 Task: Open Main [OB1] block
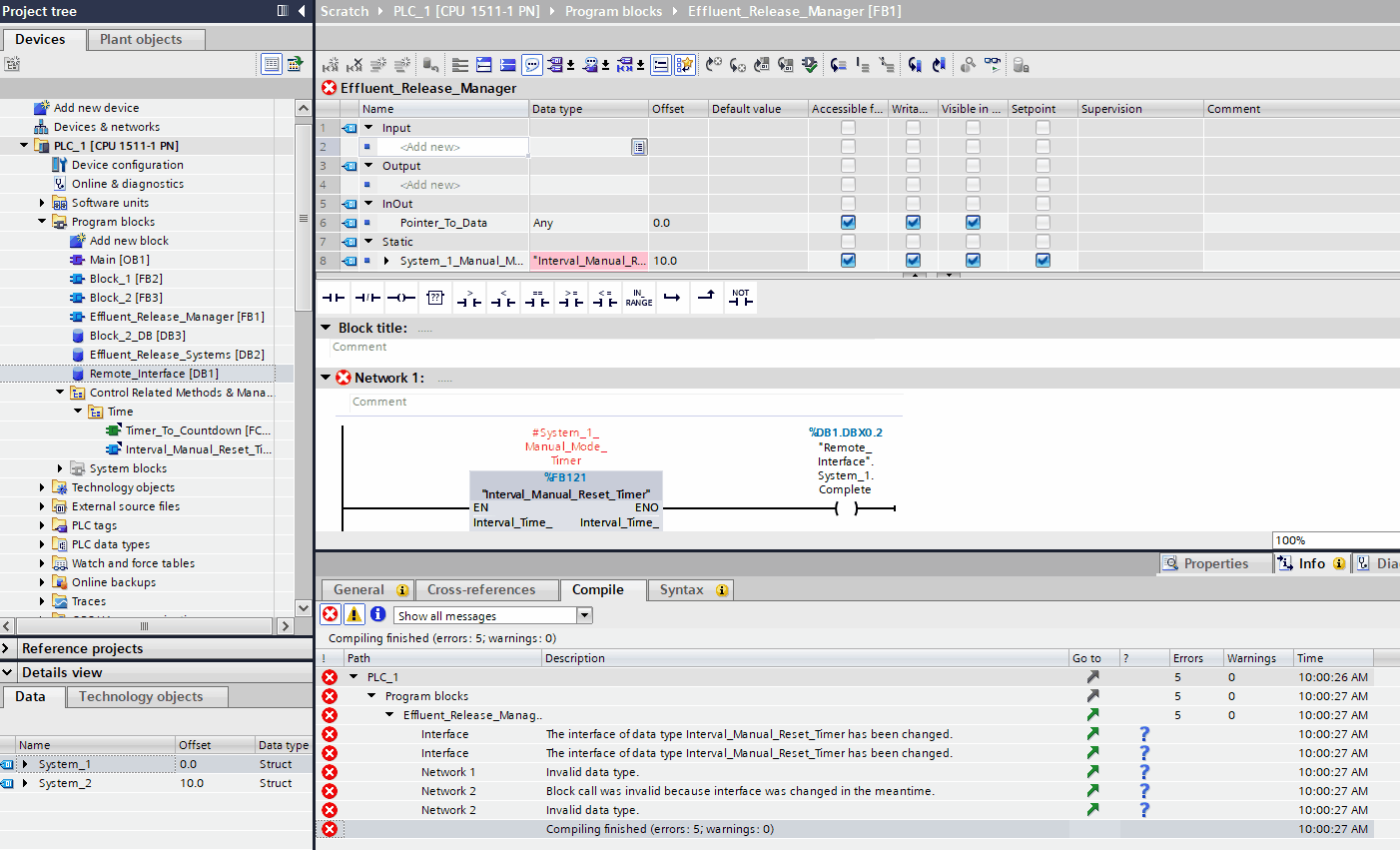point(119,260)
